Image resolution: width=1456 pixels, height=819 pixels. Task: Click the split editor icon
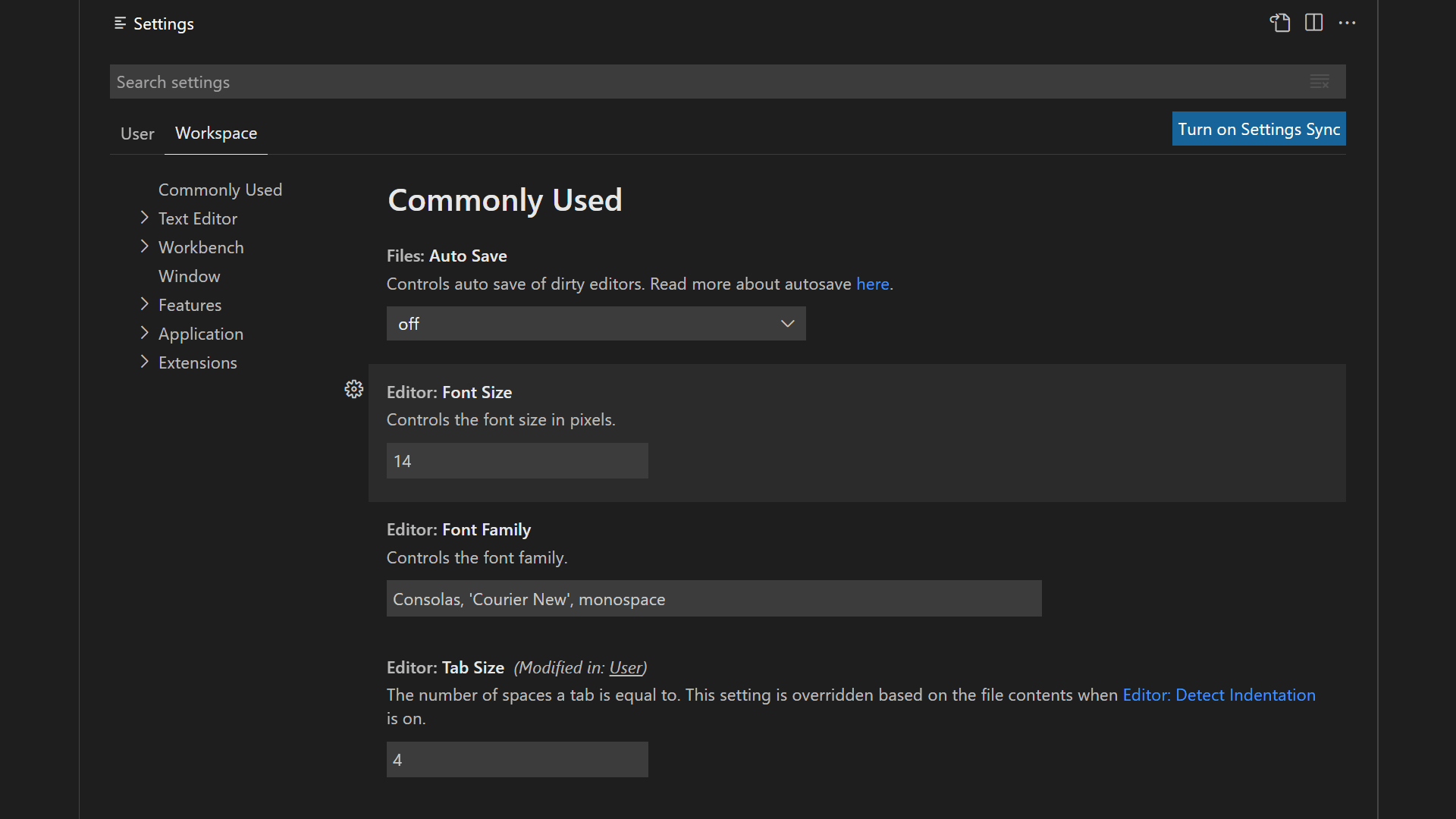[x=1313, y=23]
